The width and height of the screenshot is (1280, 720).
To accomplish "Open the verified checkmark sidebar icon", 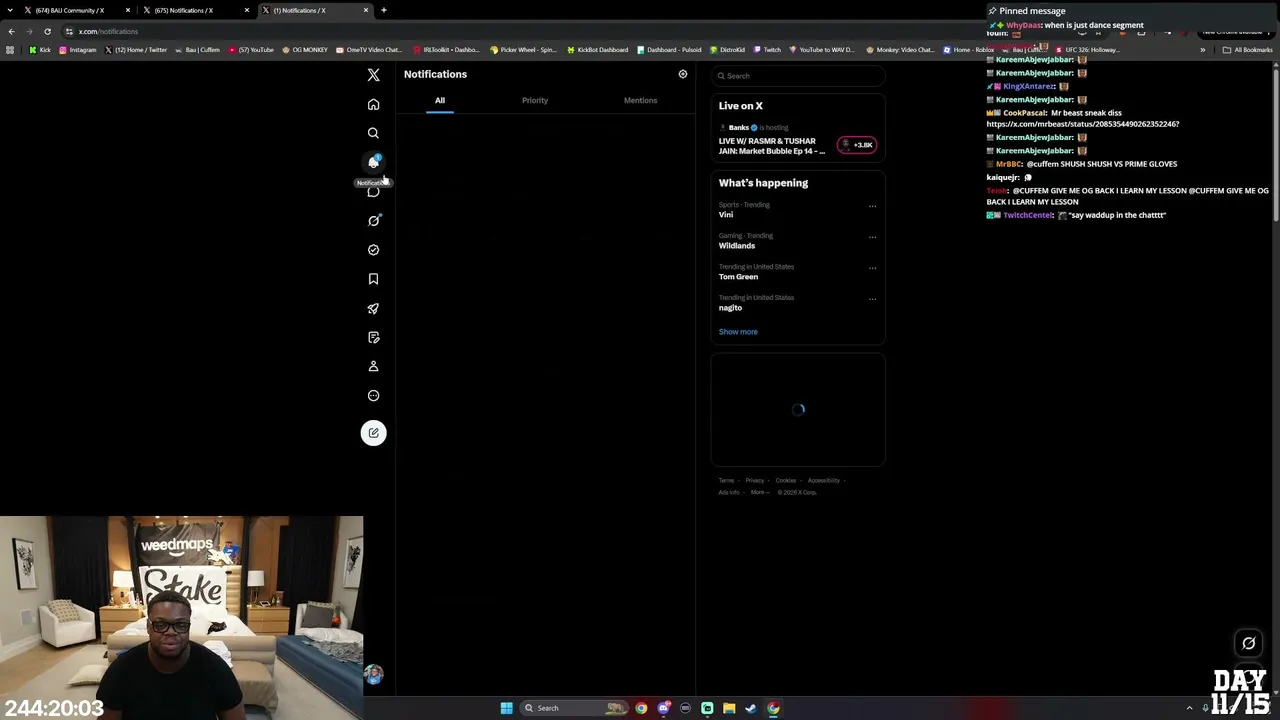I will [x=373, y=250].
